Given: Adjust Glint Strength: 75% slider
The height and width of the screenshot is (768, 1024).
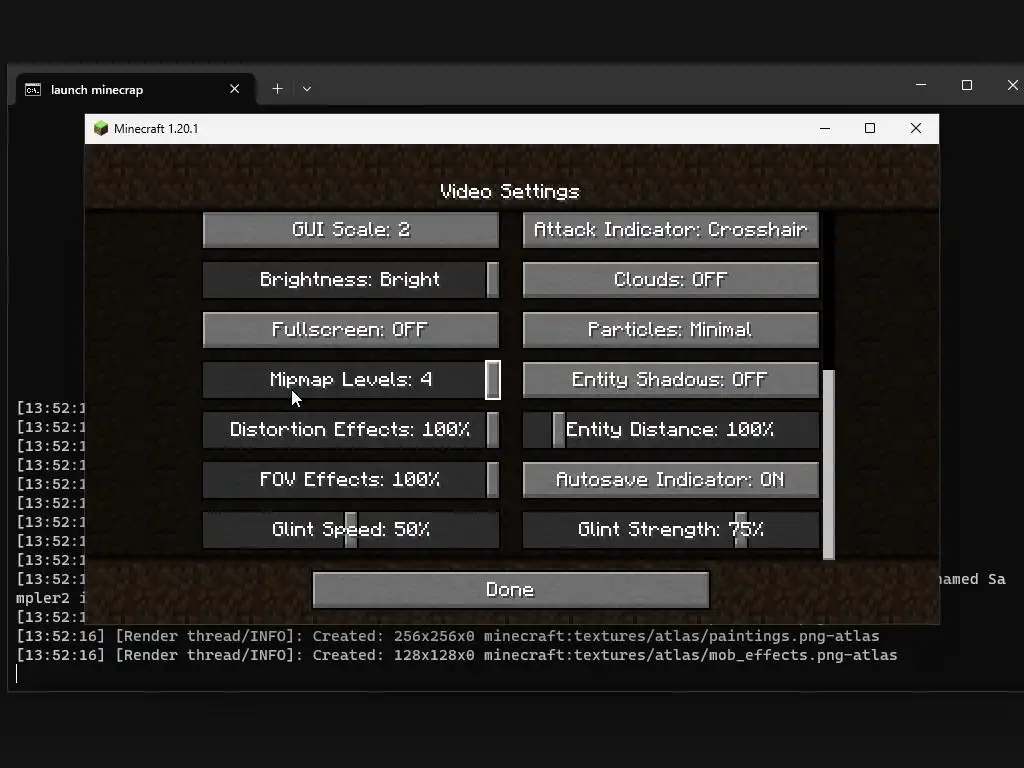Looking at the screenshot, I should coord(671,530).
